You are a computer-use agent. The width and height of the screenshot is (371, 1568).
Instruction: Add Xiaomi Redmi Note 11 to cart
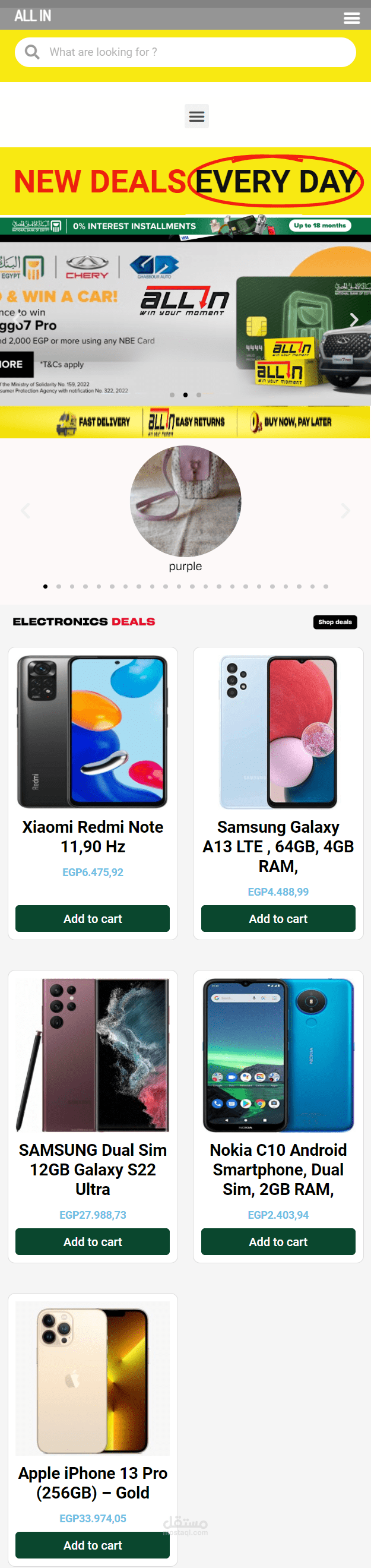tap(93, 918)
